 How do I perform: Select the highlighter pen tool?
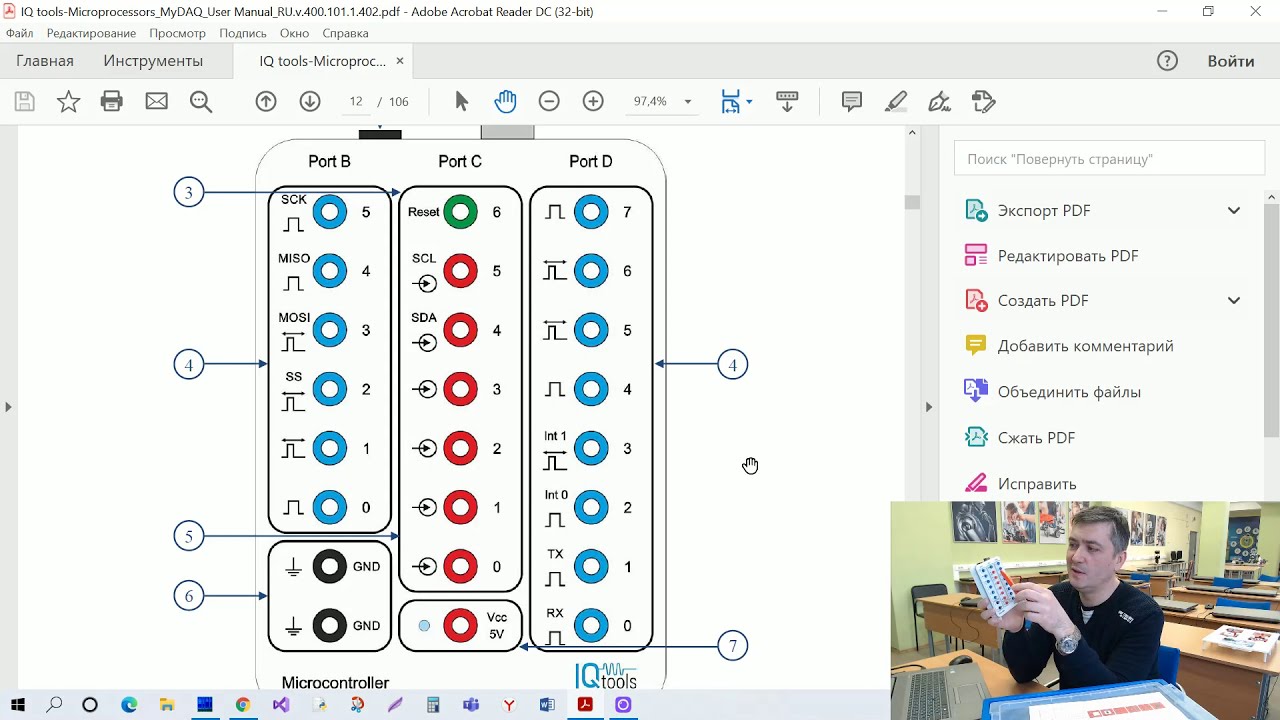coord(896,101)
